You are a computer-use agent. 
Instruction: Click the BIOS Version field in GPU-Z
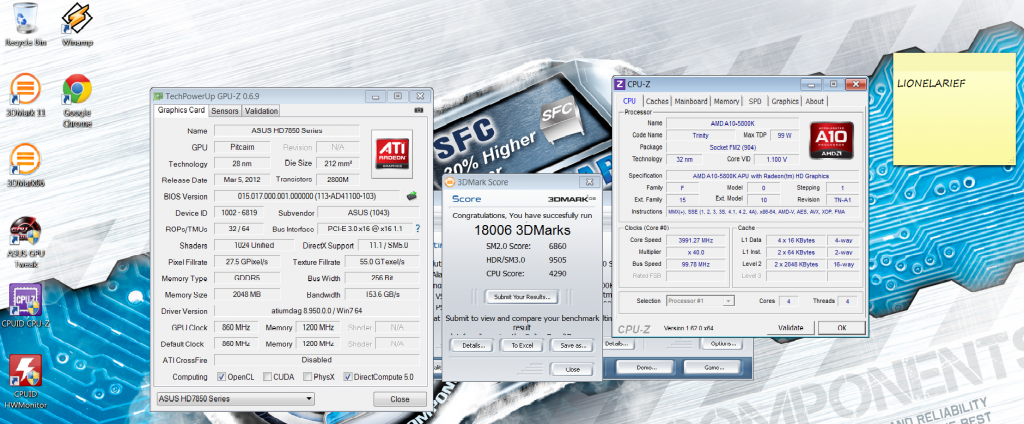pos(308,196)
